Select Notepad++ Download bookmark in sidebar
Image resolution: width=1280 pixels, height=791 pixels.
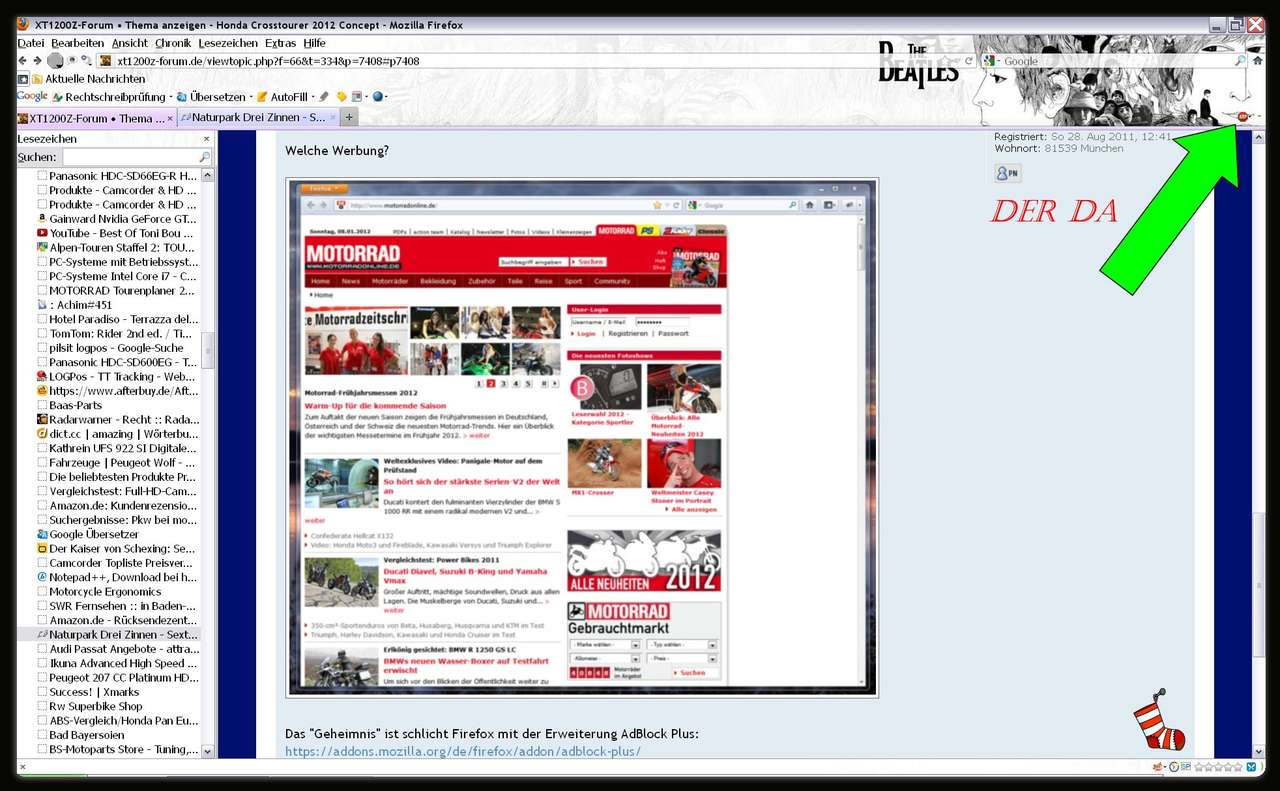click(122, 577)
